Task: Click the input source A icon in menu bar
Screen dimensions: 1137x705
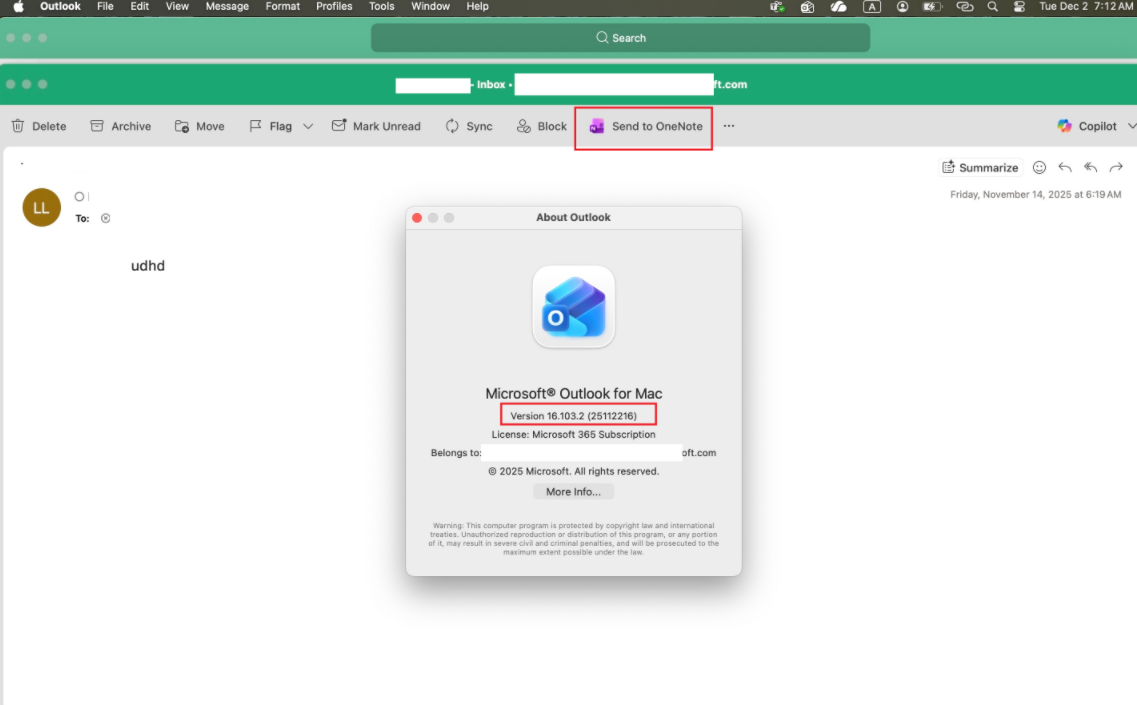Action: pos(872,7)
